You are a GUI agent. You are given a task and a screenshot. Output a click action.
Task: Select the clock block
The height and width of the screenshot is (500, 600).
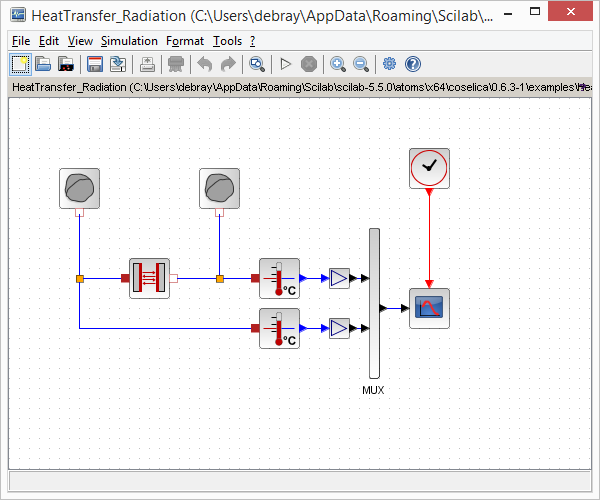click(429, 168)
